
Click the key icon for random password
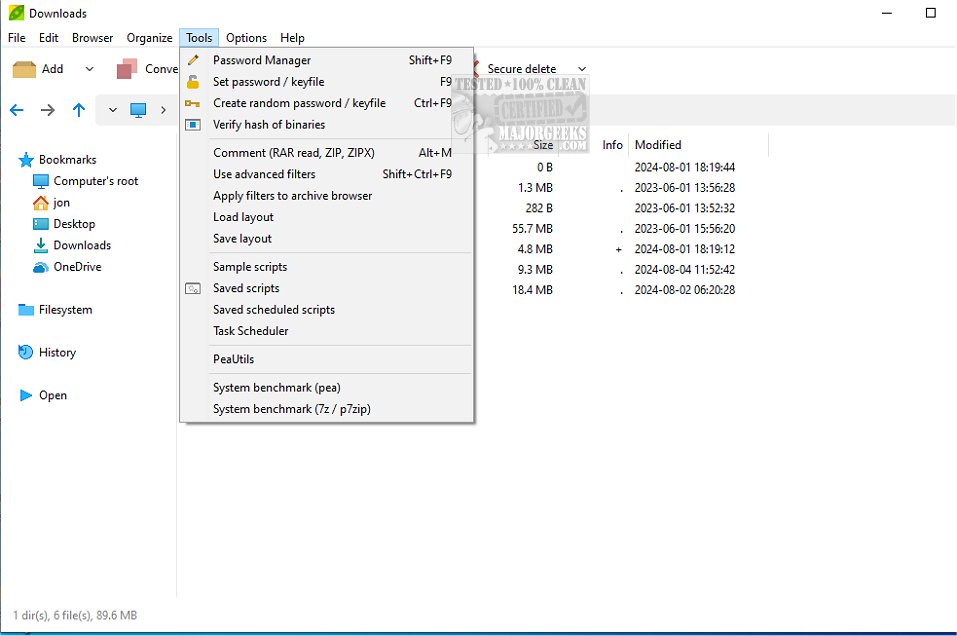point(193,104)
